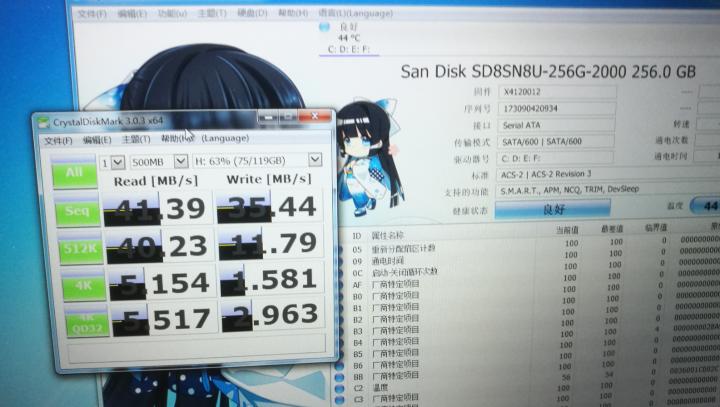
Task: Click Seq write result 35.44
Action: pos(270,207)
